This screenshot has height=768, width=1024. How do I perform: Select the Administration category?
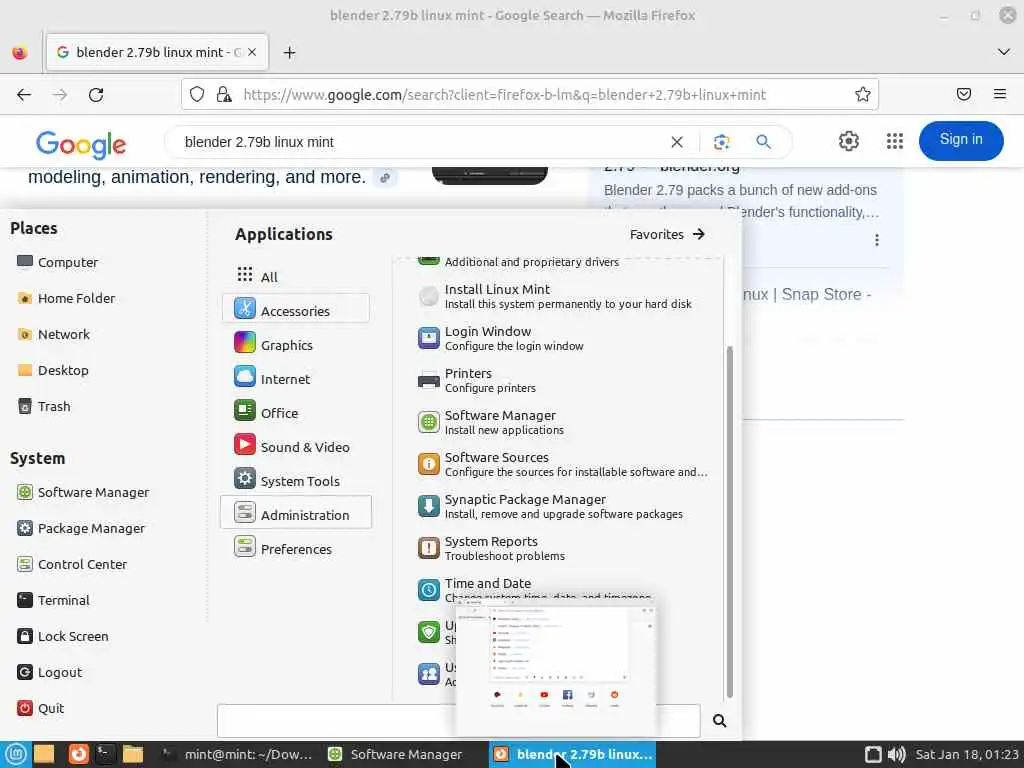(296, 513)
